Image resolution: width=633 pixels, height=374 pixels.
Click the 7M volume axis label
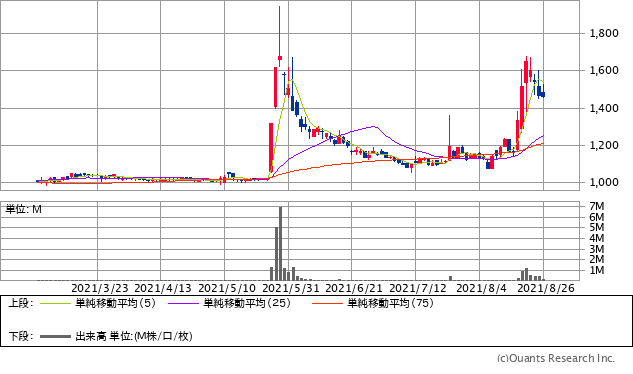[x=596, y=206]
